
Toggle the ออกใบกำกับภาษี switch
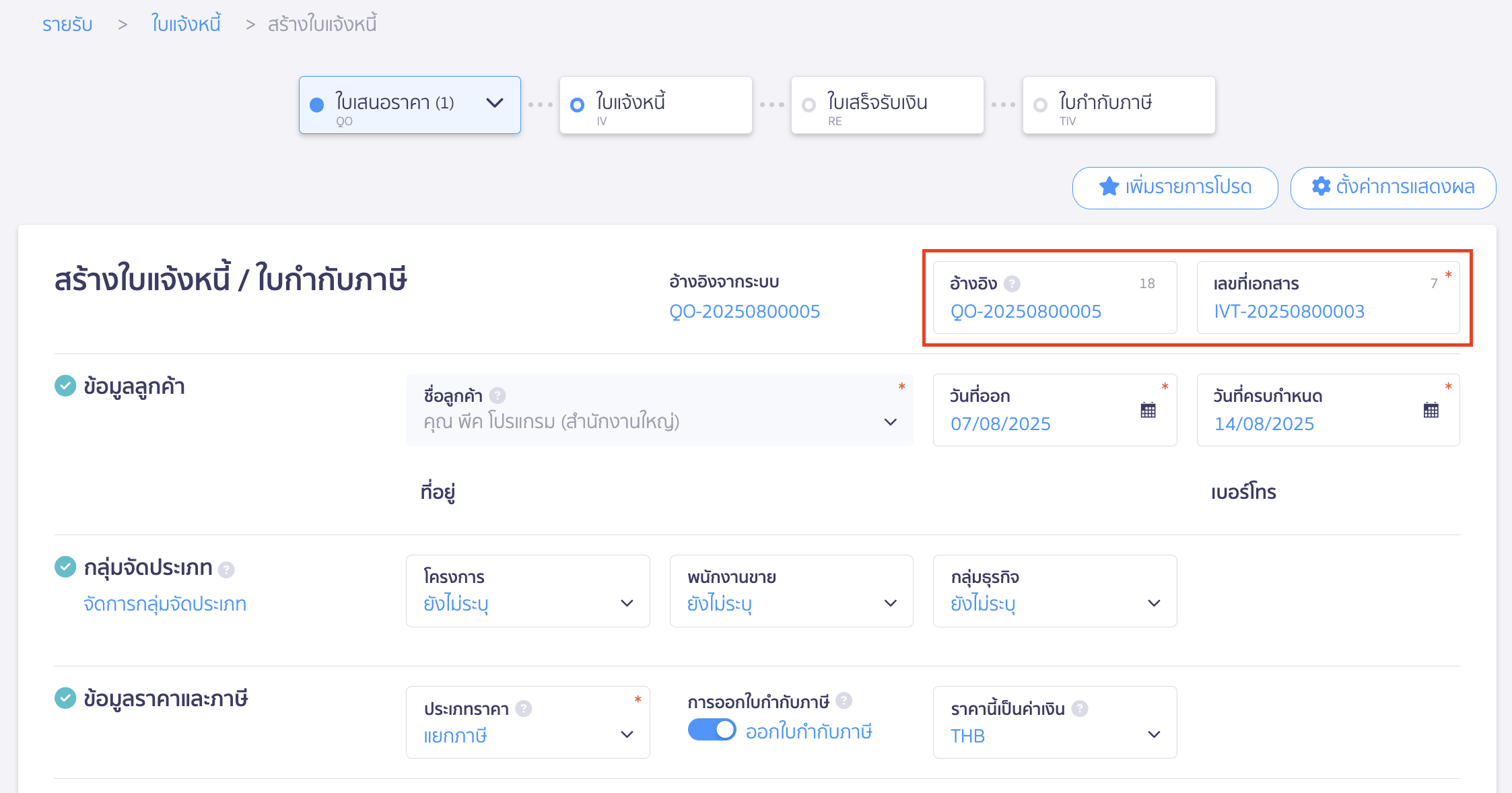(x=712, y=730)
